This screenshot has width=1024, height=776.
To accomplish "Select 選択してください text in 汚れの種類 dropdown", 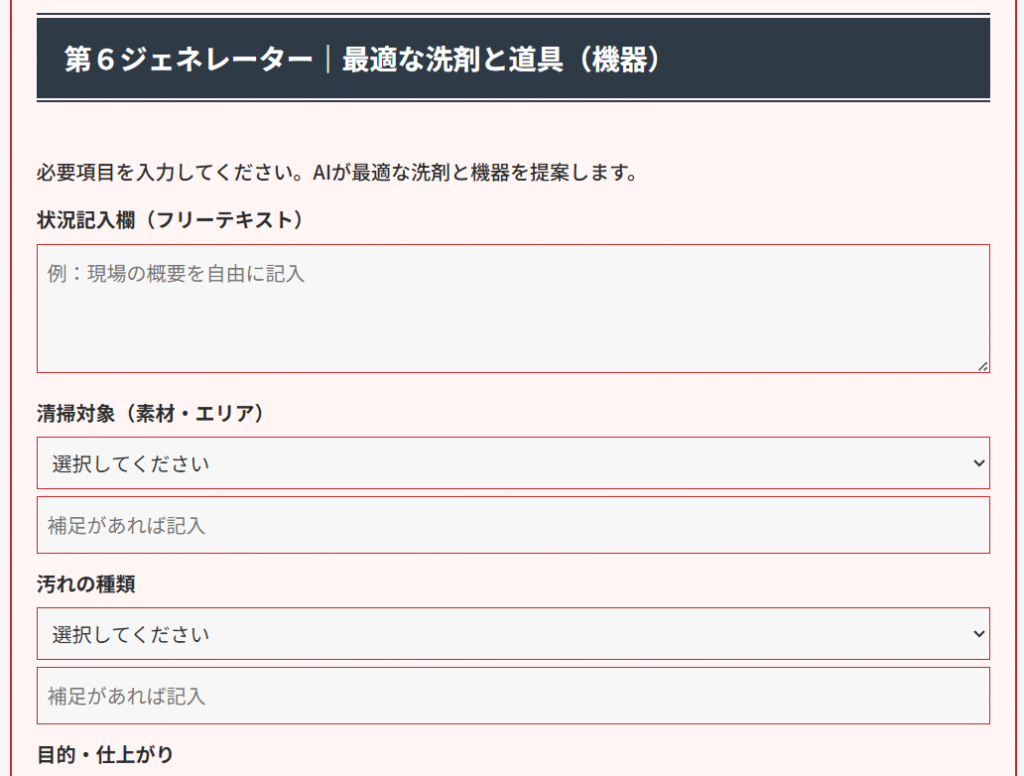I will [131, 635].
